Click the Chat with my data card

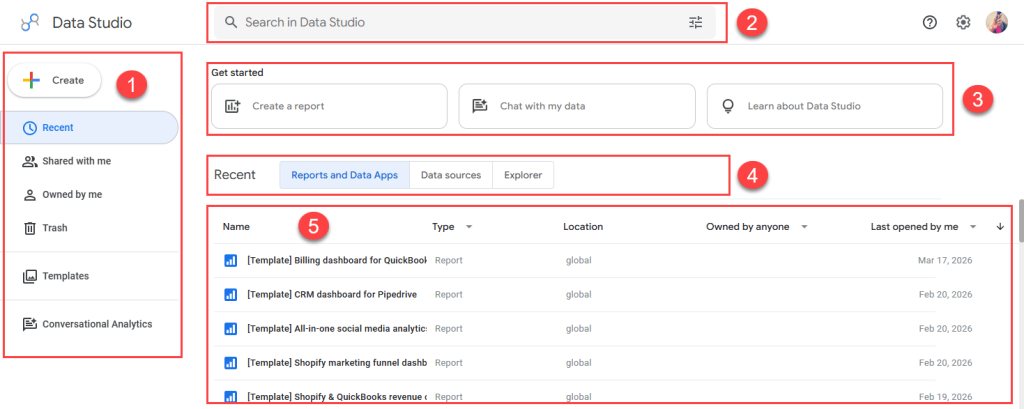click(577, 106)
